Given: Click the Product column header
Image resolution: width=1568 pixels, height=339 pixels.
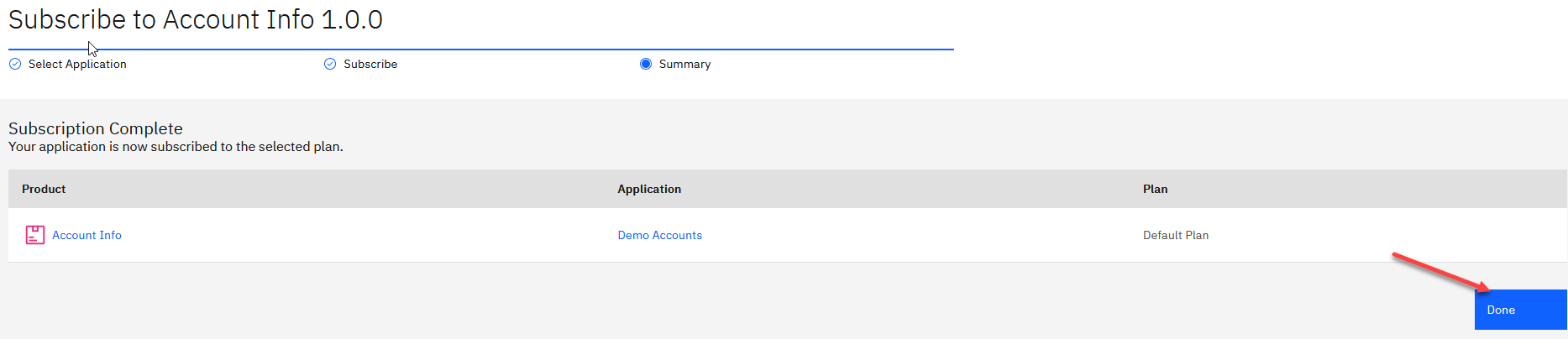Looking at the screenshot, I should (44, 189).
